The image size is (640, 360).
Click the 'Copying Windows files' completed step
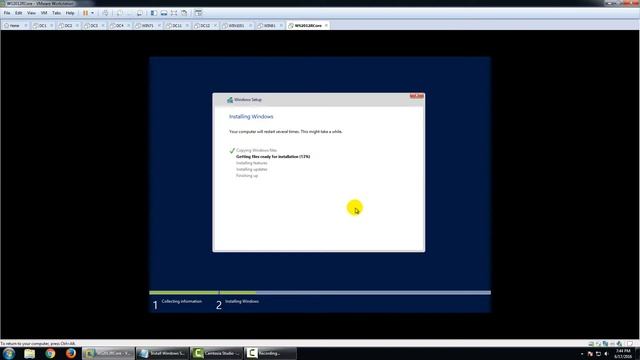pos(256,150)
